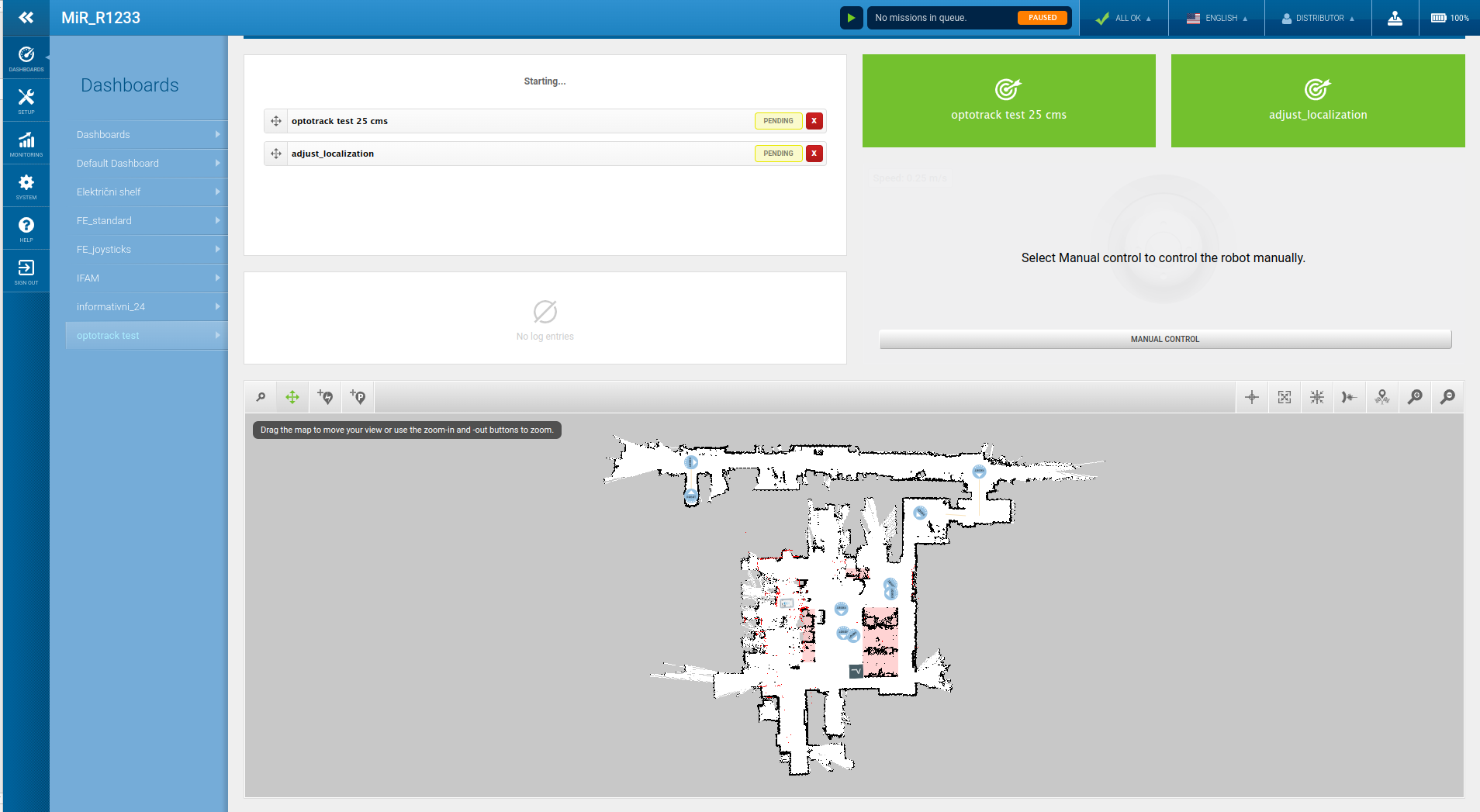Zoom in on the map
The image size is (1480, 812).
click(1414, 396)
